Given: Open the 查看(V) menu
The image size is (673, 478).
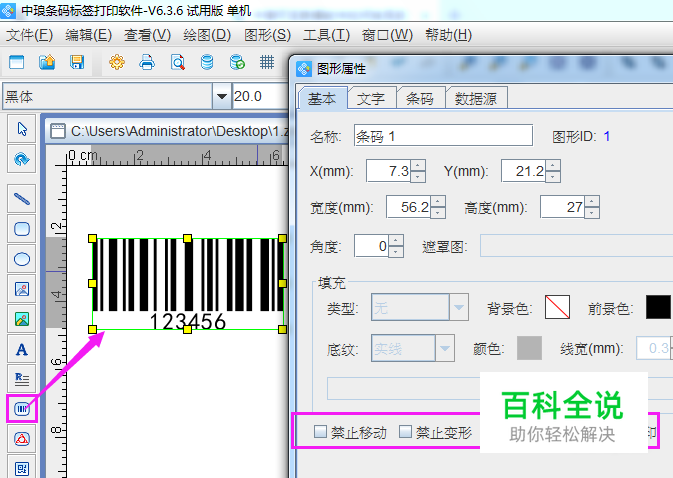Looking at the screenshot, I should [x=147, y=35].
